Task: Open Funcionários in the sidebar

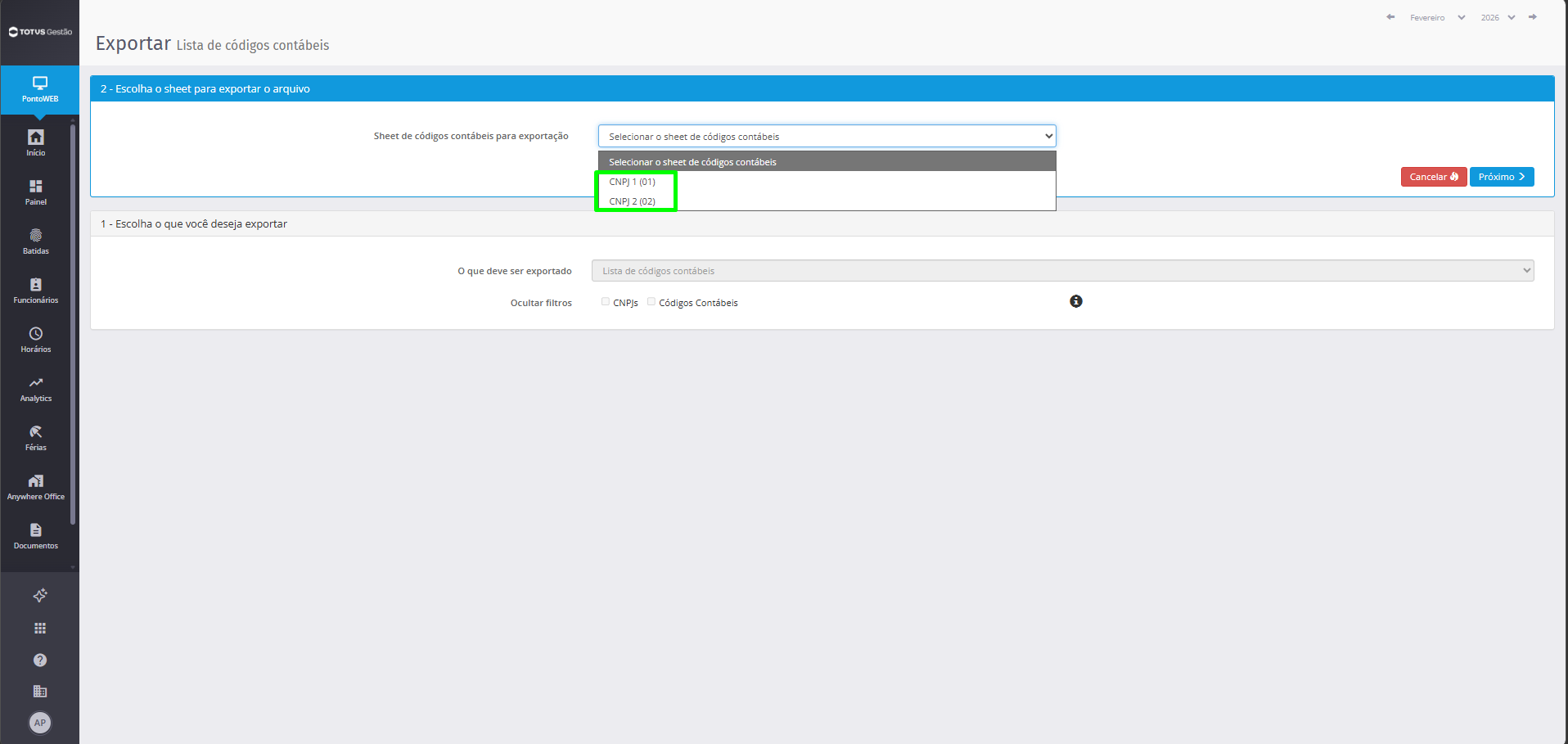Action: [36, 290]
